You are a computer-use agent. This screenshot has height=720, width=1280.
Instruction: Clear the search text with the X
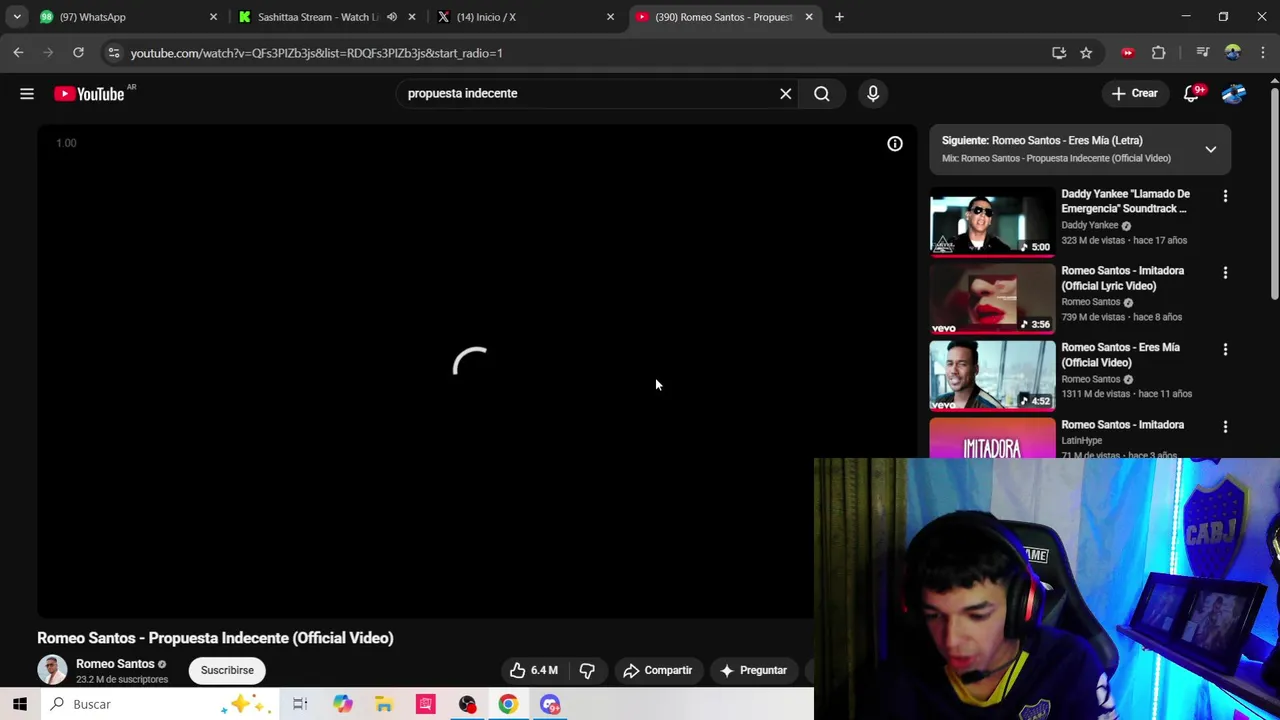click(786, 93)
